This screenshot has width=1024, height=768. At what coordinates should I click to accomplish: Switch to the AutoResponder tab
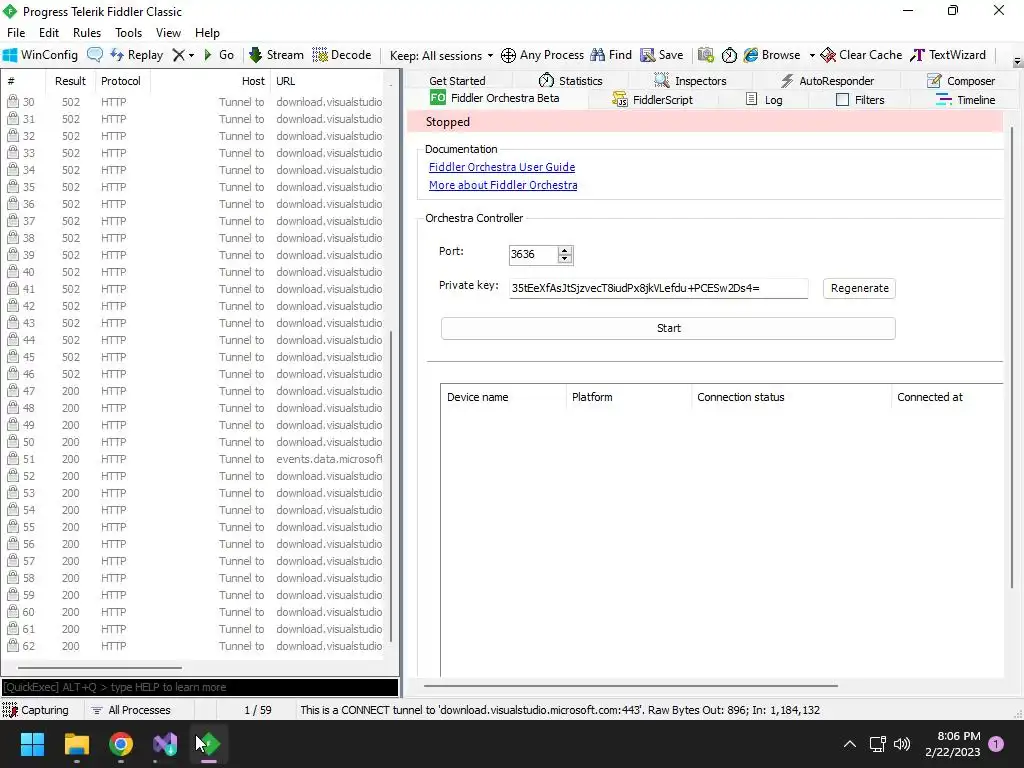coord(827,81)
